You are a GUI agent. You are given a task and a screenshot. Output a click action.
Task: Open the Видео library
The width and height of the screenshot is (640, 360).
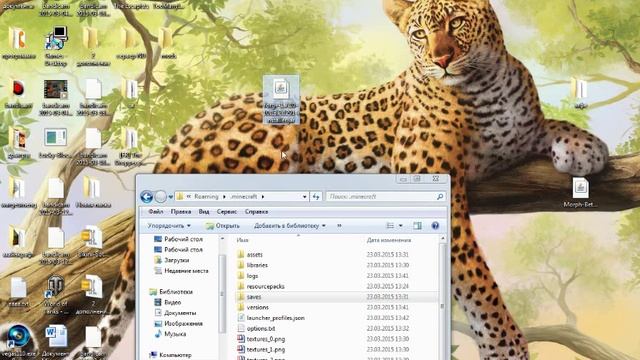[x=172, y=302]
